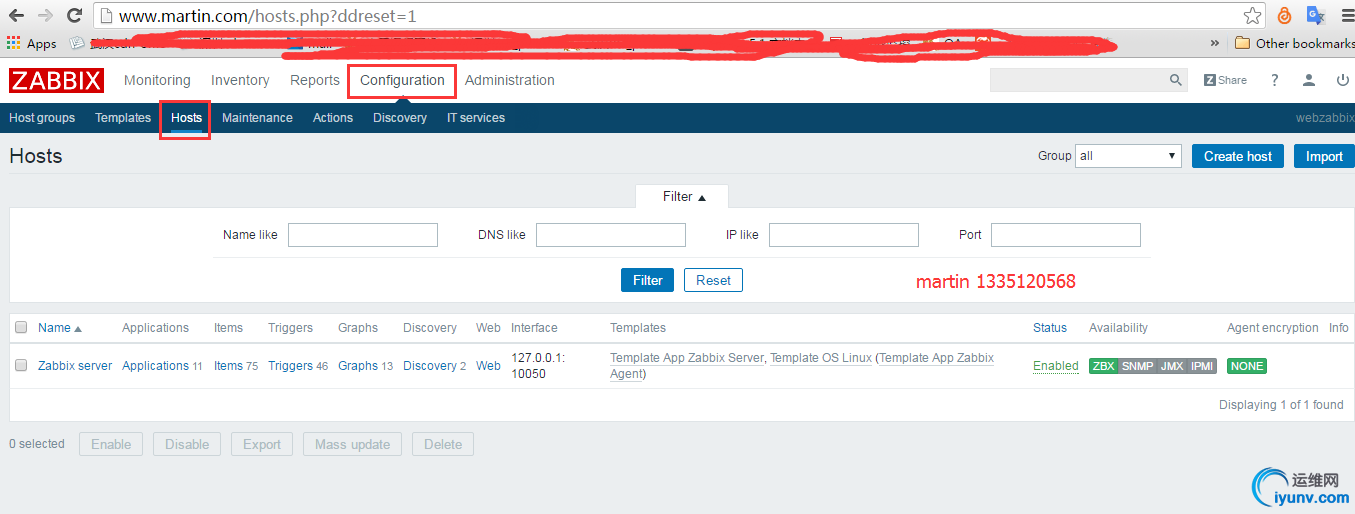Sort hosts by the Status column header
This screenshot has height=514, width=1355.
tap(1050, 328)
